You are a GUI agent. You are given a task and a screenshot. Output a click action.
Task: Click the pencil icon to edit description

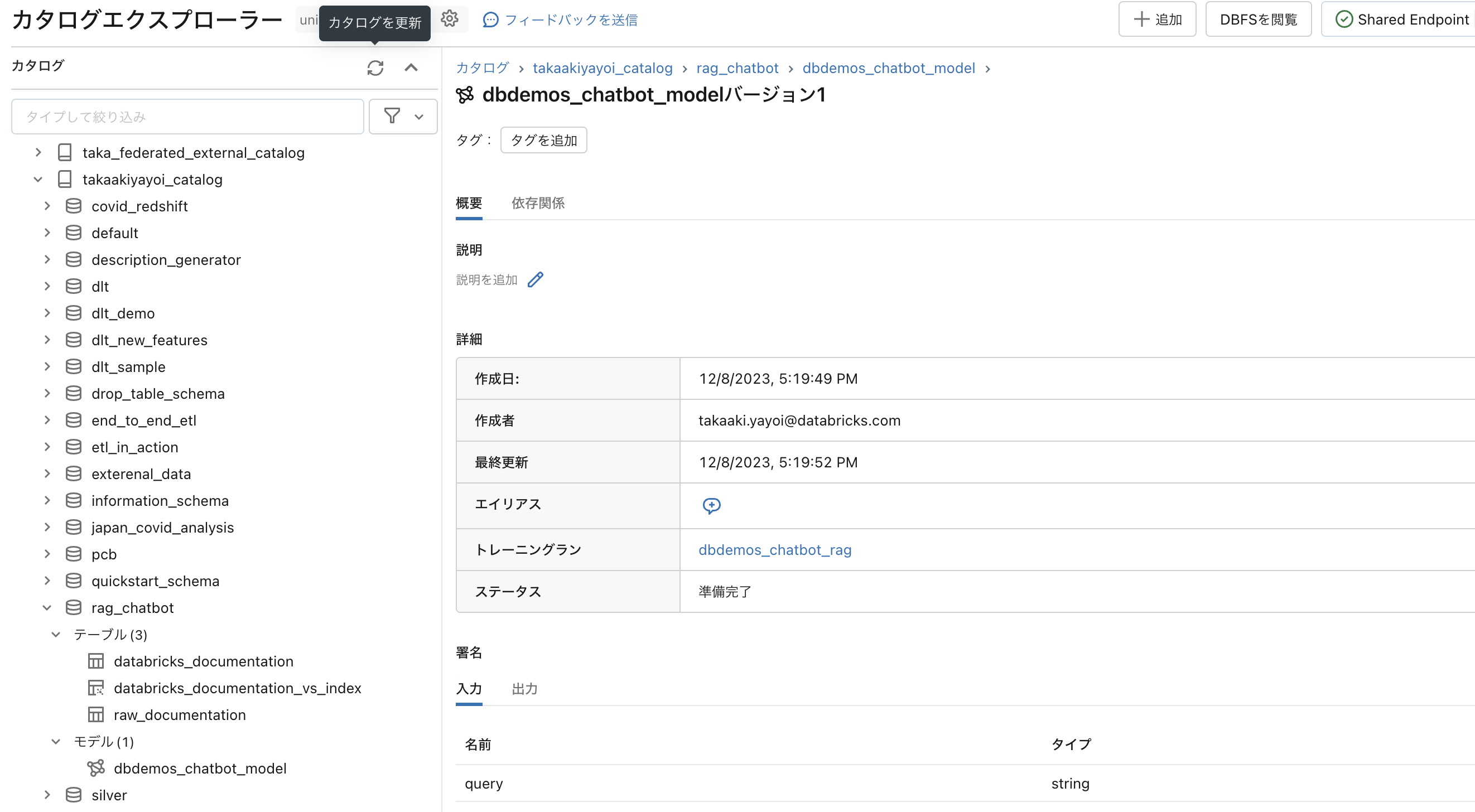tap(536, 279)
